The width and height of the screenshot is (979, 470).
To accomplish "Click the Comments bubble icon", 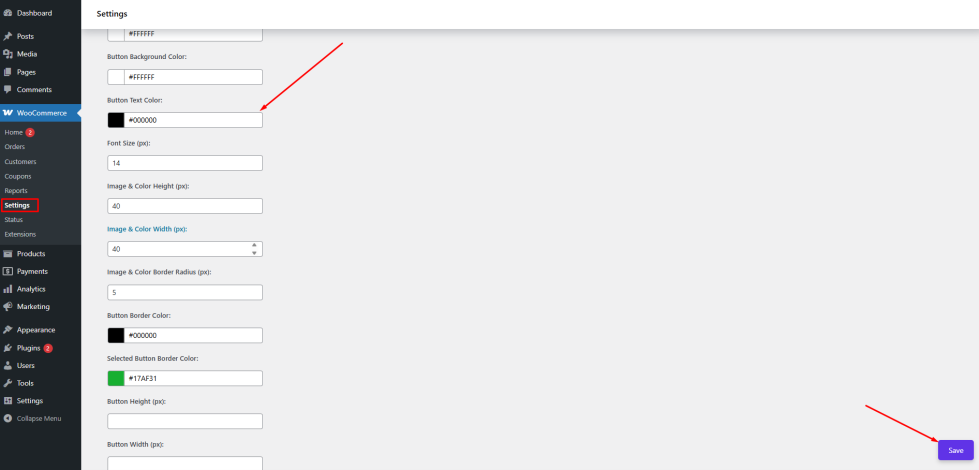I will pos(7,89).
